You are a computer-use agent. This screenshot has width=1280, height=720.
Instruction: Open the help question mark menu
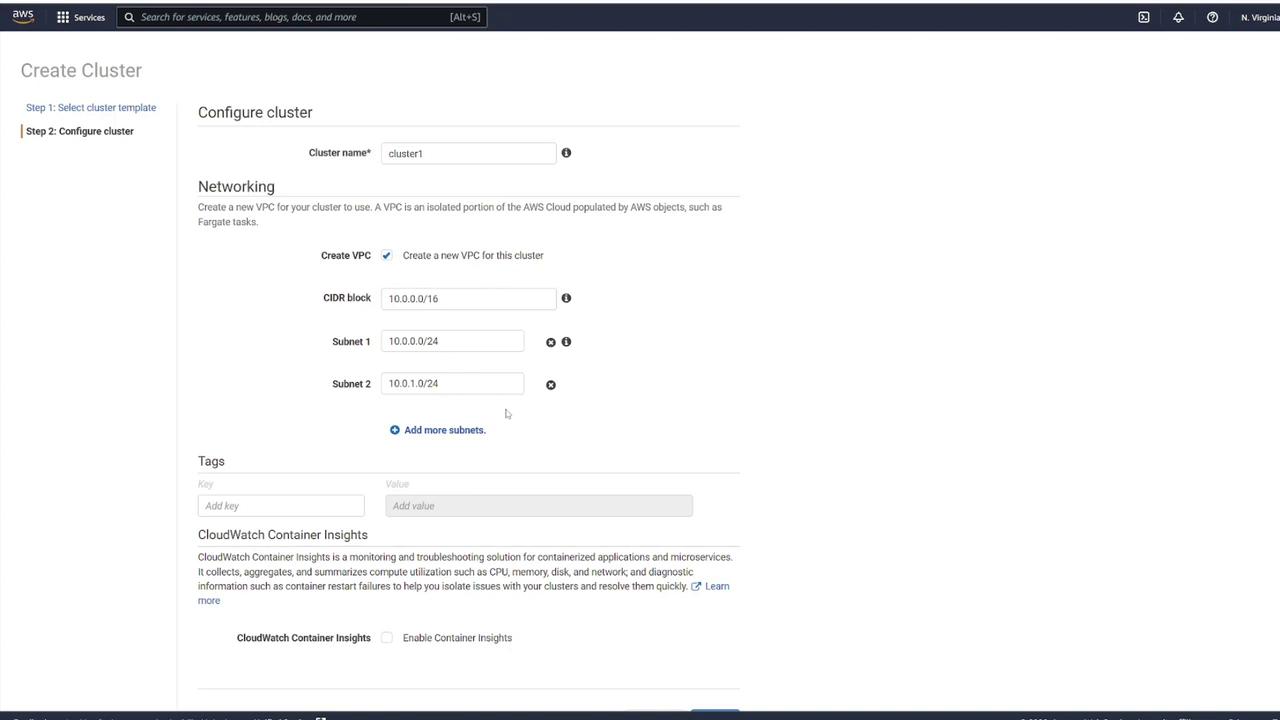(1212, 17)
